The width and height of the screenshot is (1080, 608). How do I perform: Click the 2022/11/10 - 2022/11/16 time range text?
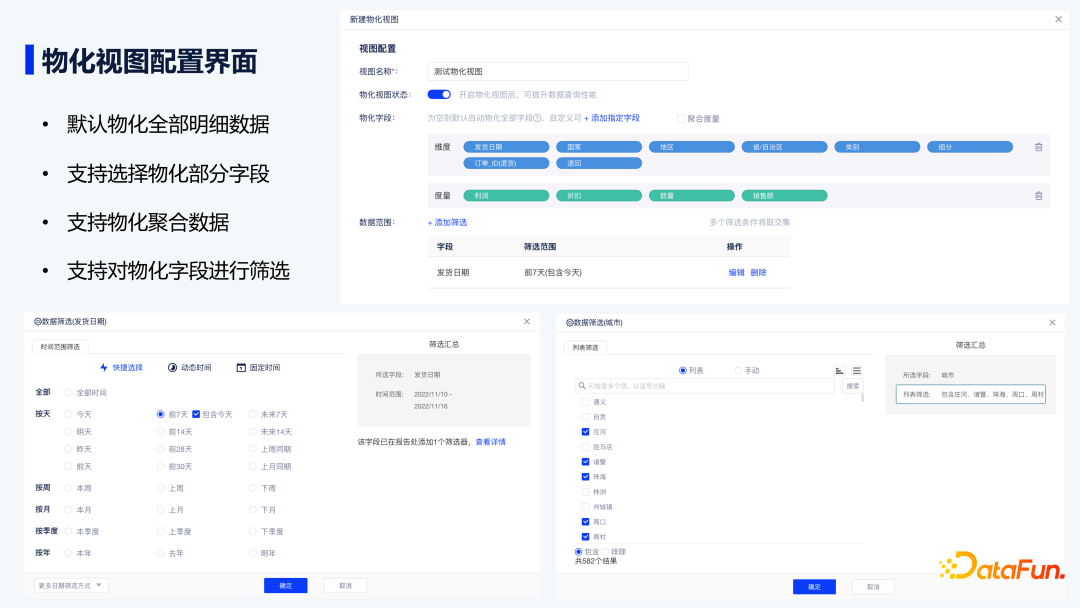[433, 400]
